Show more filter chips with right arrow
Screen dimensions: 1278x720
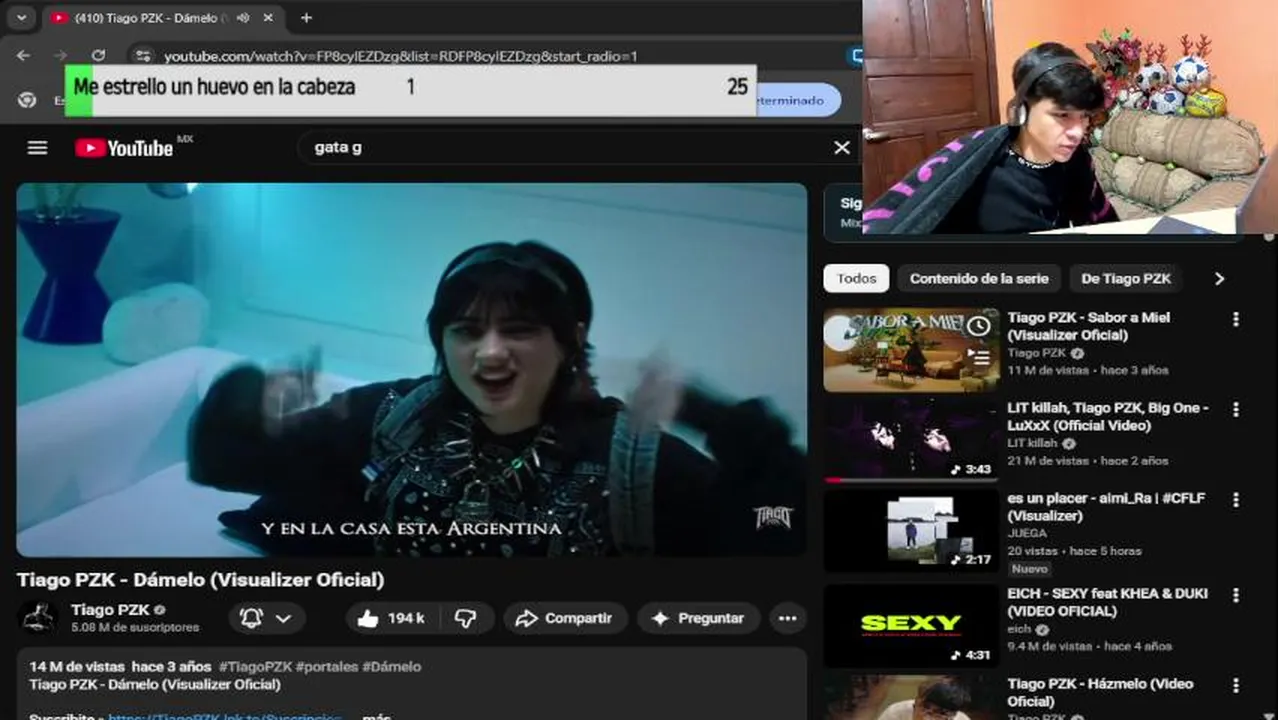(x=1219, y=279)
